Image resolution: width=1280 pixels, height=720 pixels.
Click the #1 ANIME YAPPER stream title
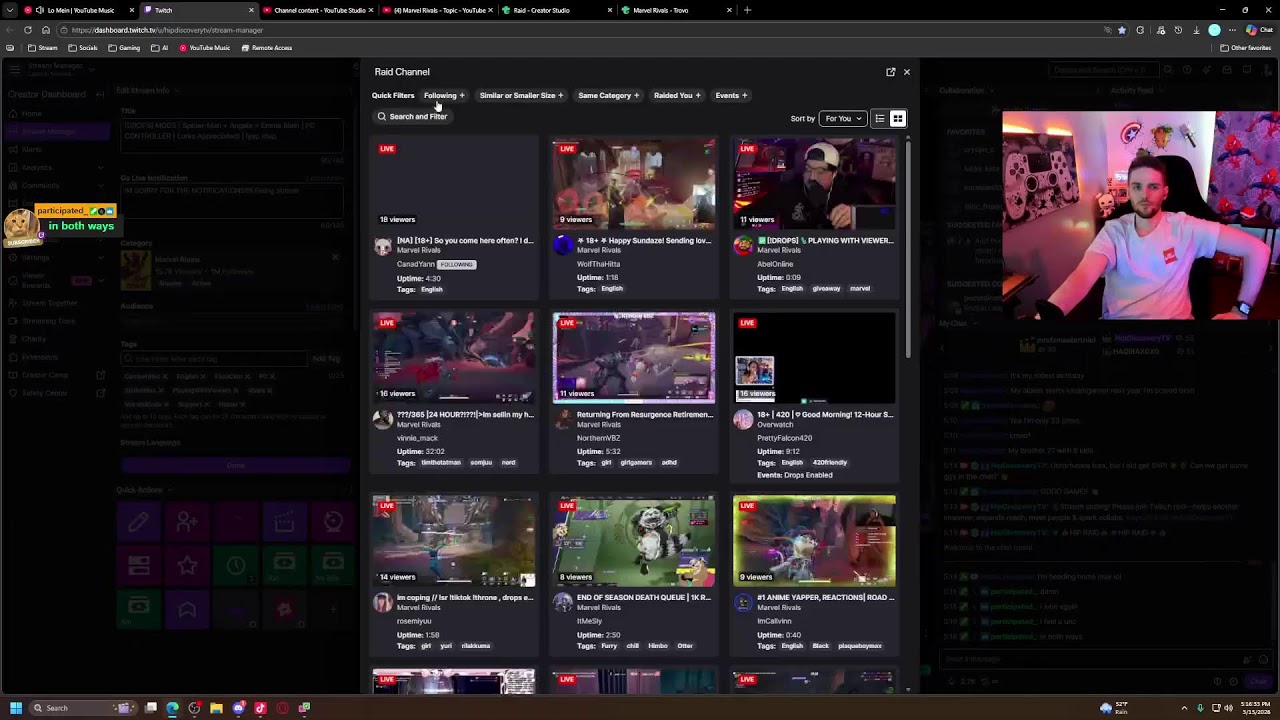[x=825, y=598]
